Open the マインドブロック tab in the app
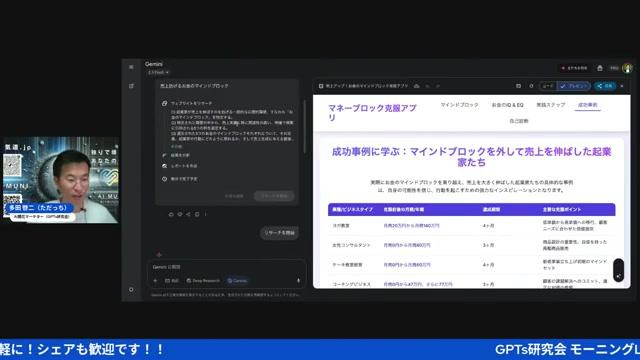 459,105
